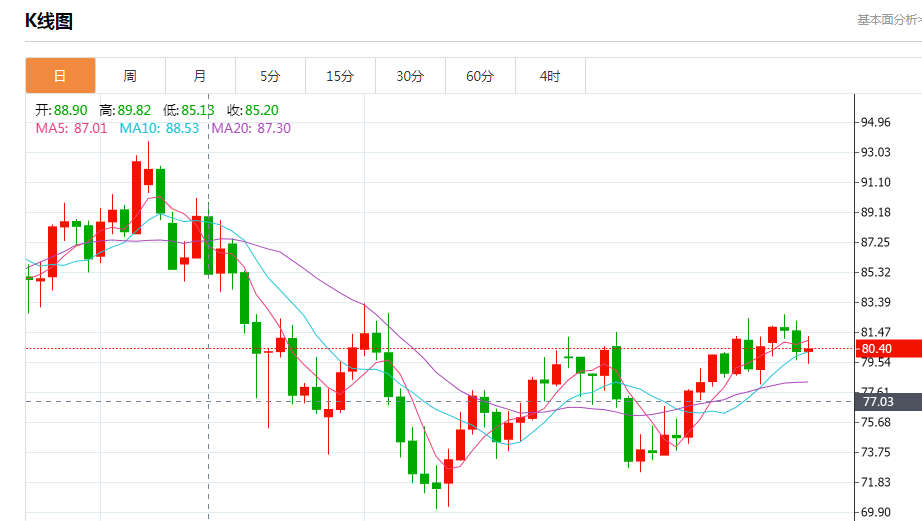Choose the 60分 interval tab
Image resolution: width=922 pixels, height=521 pixels.
(x=480, y=76)
